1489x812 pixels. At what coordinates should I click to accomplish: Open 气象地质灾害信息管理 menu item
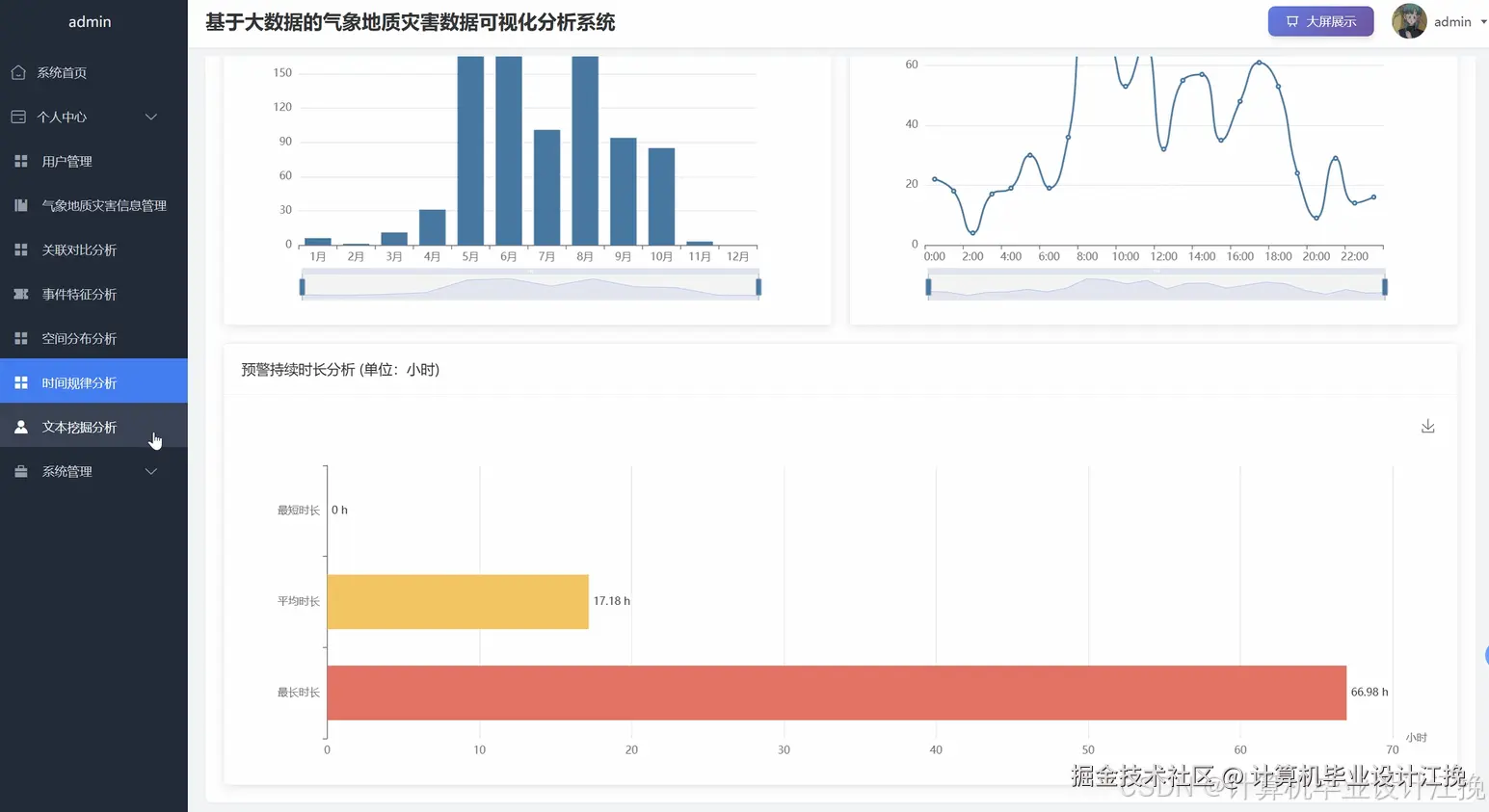(x=93, y=205)
